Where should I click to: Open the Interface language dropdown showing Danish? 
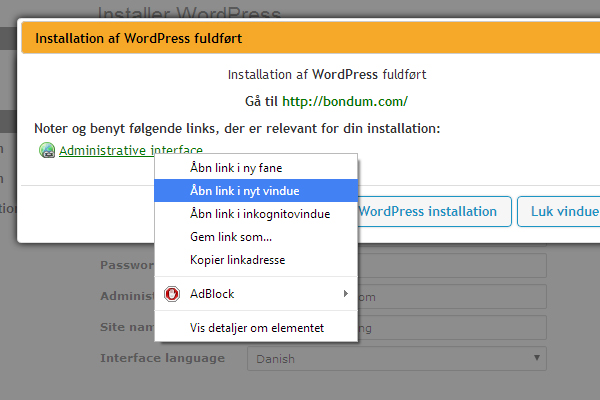click(x=397, y=359)
